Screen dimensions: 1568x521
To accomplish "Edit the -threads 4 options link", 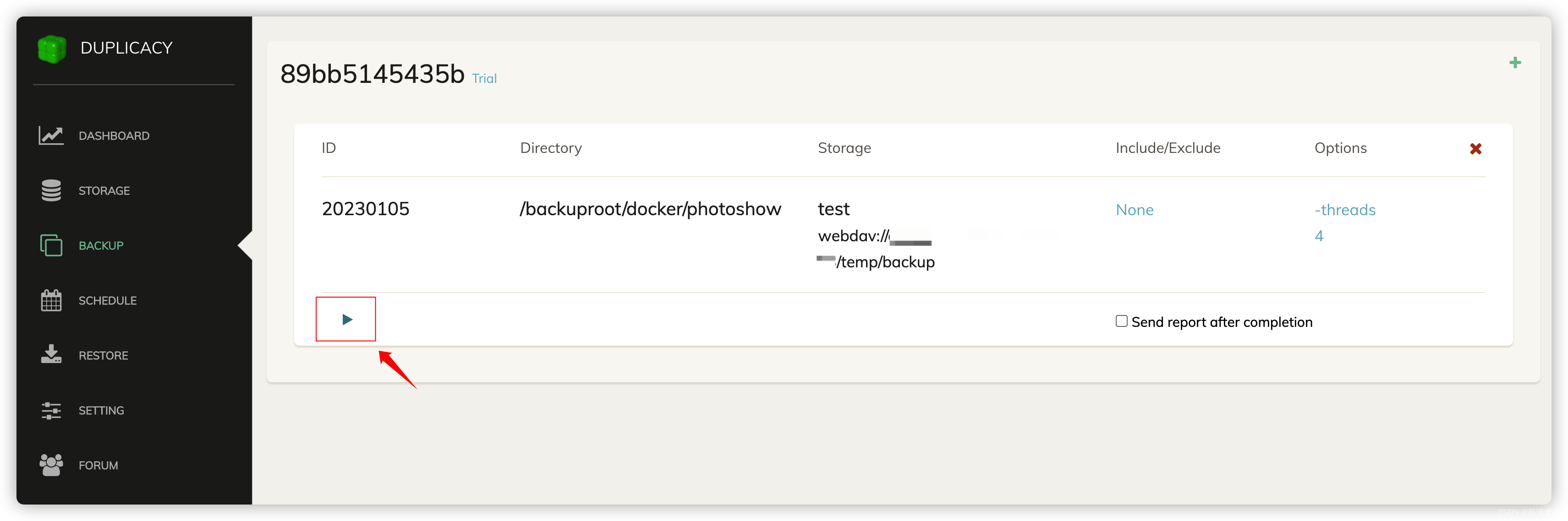I will click(1344, 223).
